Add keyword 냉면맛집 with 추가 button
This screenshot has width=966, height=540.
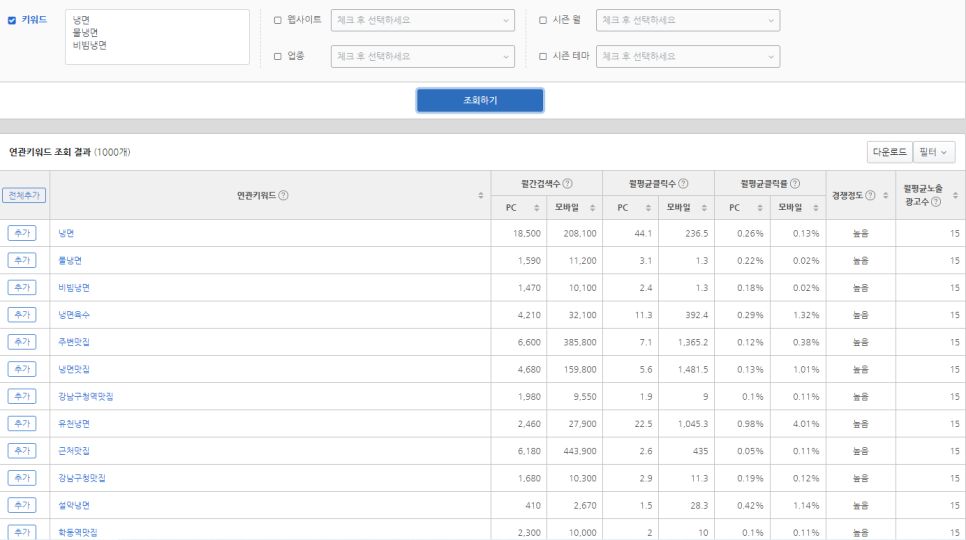tap(22, 369)
